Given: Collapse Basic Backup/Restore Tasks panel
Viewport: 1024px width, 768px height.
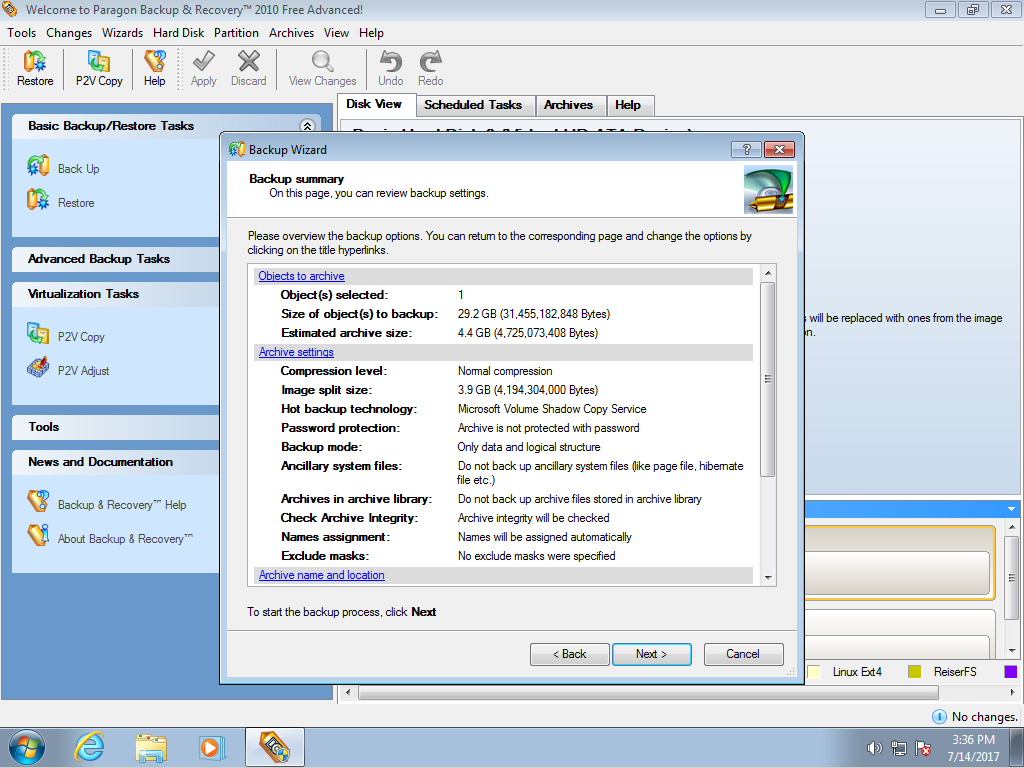Looking at the screenshot, I should pyautogui.click(x=307, y=126).
